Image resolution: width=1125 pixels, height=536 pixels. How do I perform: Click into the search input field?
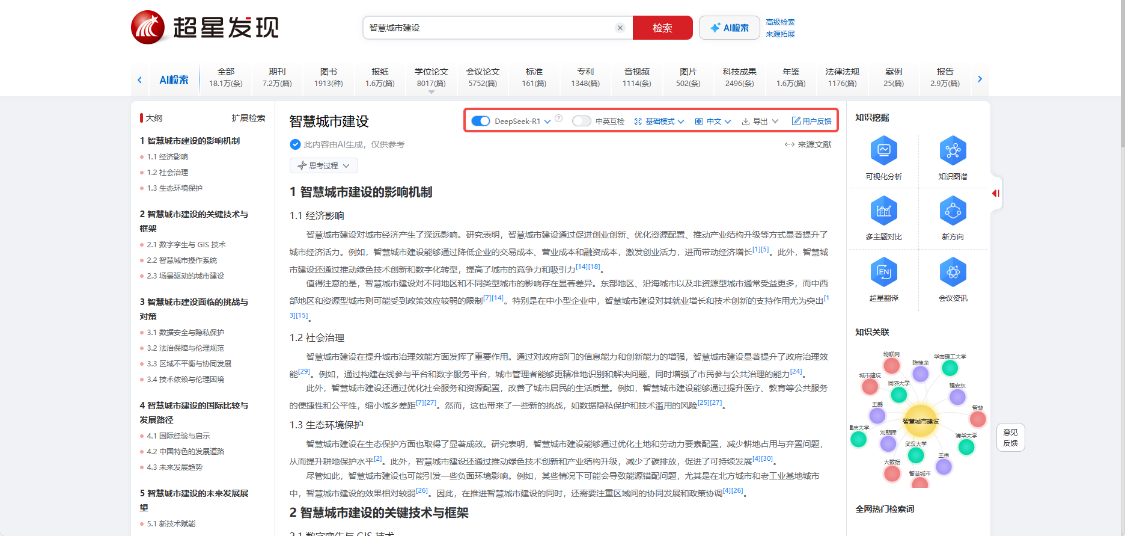(x=490, y=28)
